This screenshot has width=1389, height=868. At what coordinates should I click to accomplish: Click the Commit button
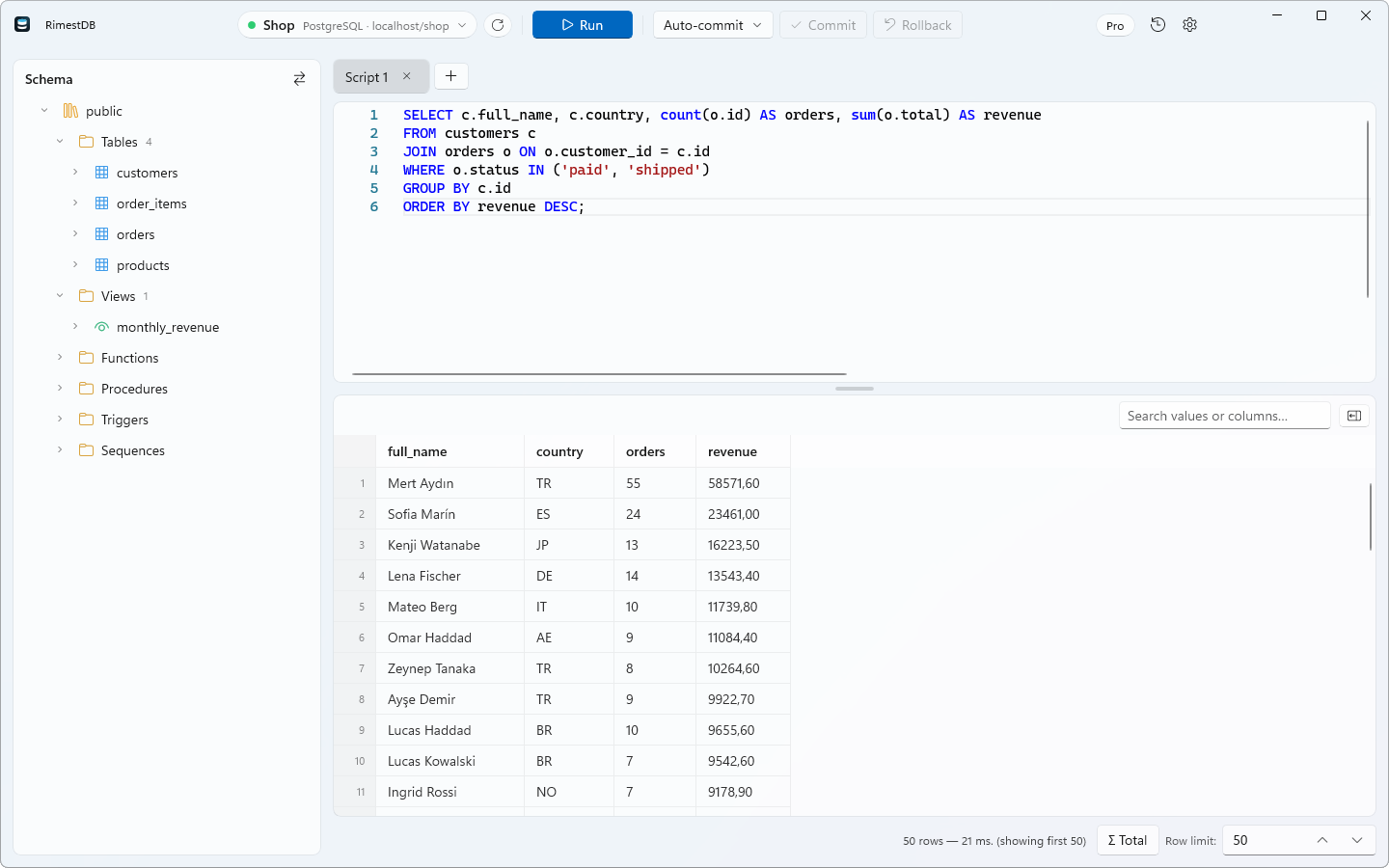click(823, 25)
